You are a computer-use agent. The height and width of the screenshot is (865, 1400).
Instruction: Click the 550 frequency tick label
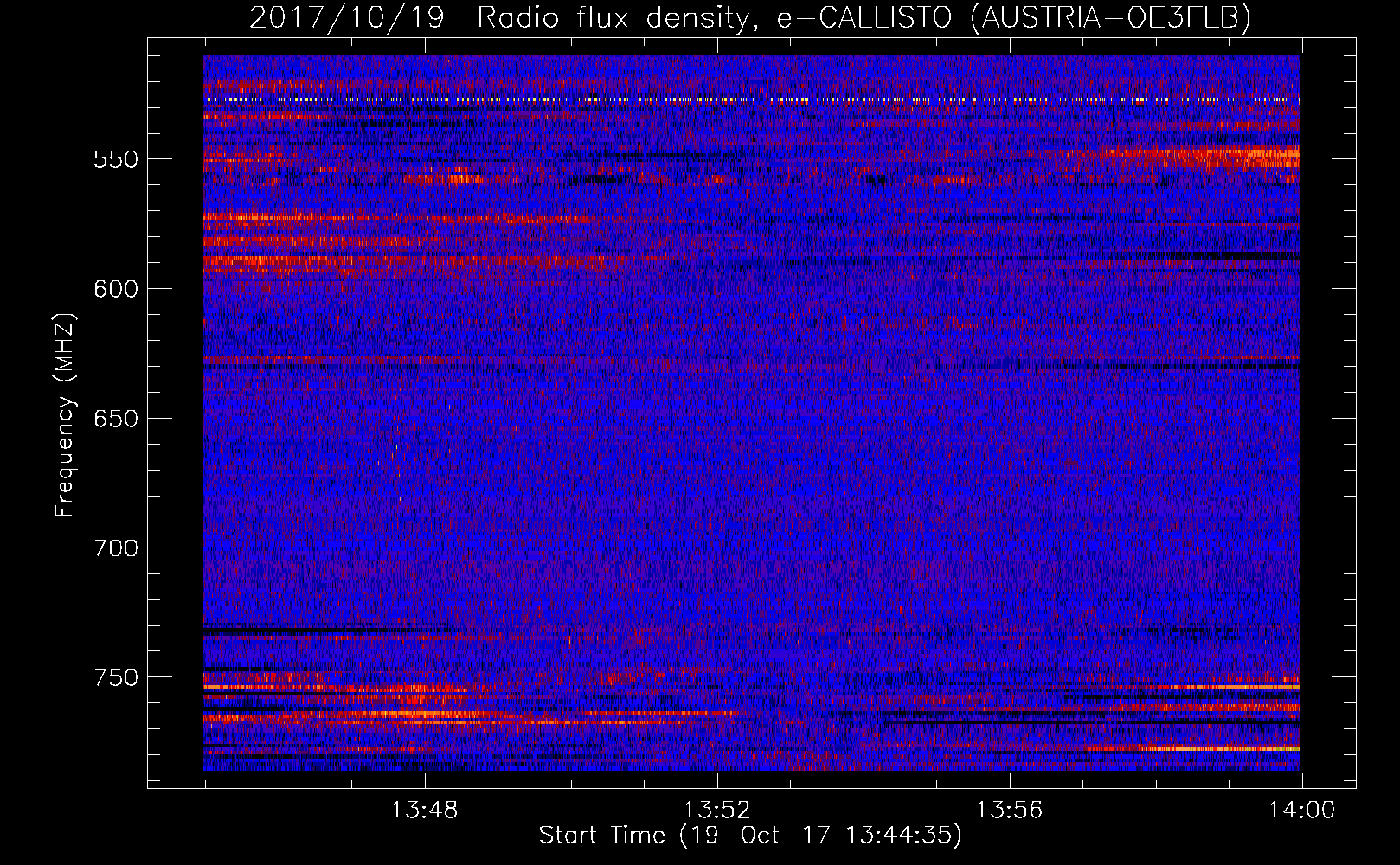click(116, 159)
